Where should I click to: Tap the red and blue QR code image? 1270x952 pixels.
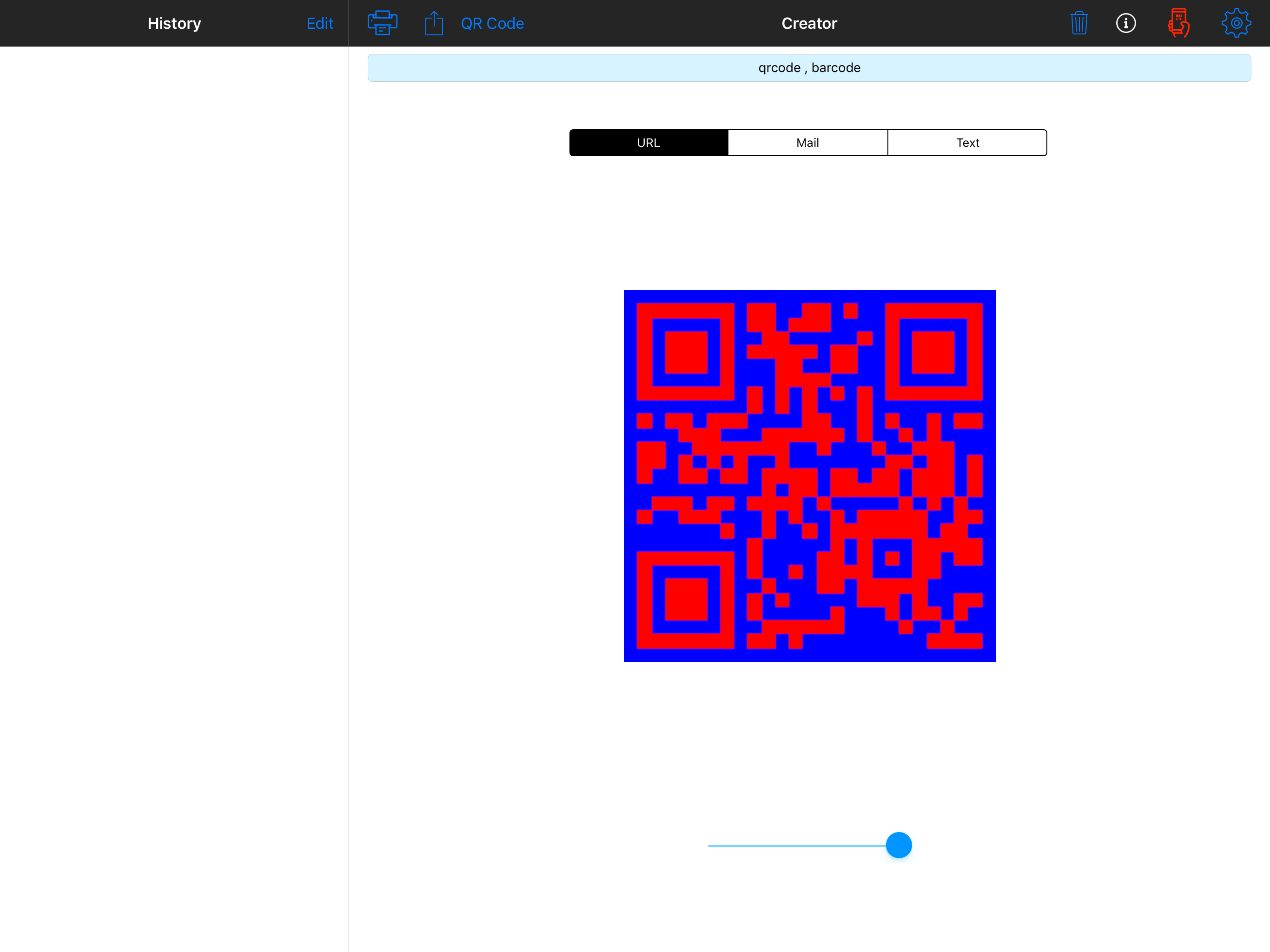(809, 476)
